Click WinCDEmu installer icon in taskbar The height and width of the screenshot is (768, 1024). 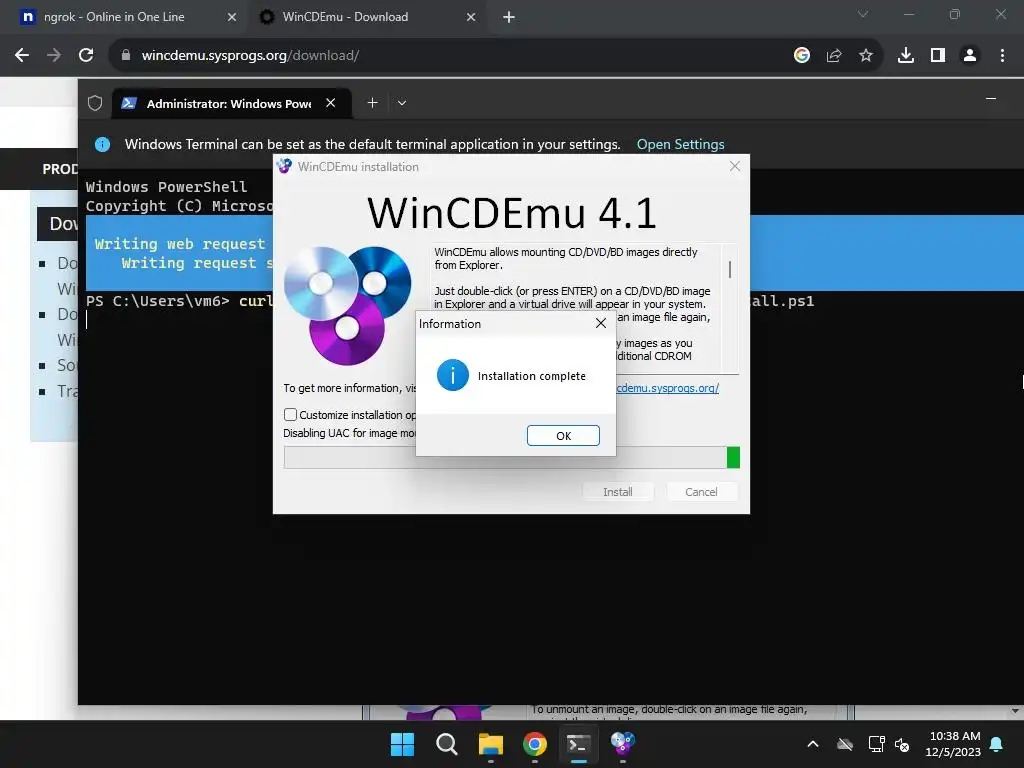point(622,744)
